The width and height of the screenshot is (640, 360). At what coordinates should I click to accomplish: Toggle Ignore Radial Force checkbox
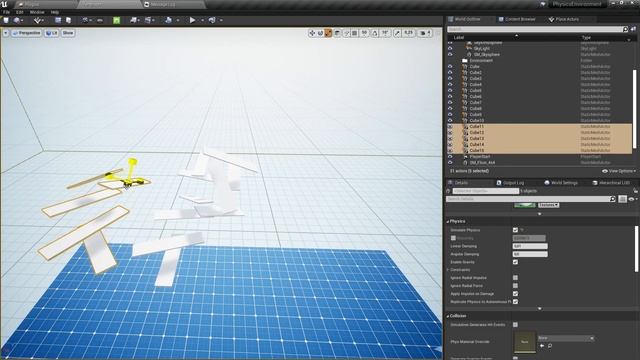516,286
